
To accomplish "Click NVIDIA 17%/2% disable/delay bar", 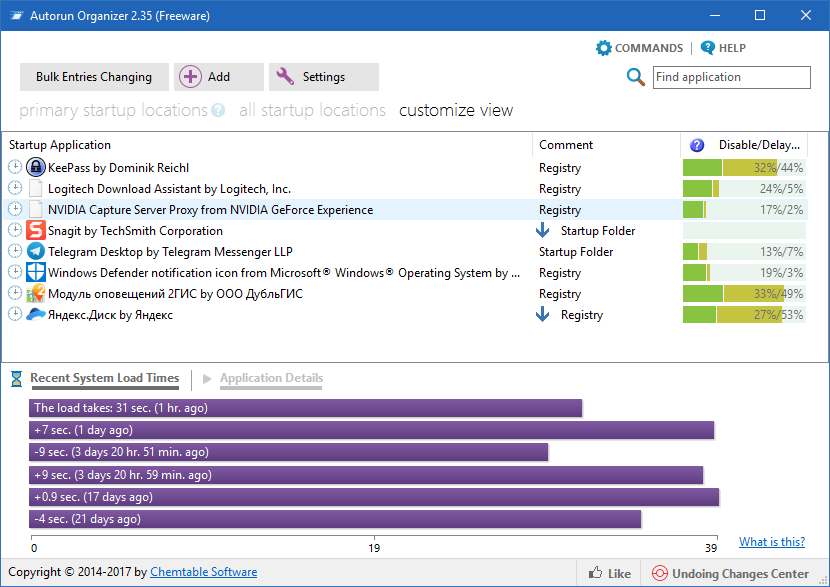I will 744,210.
